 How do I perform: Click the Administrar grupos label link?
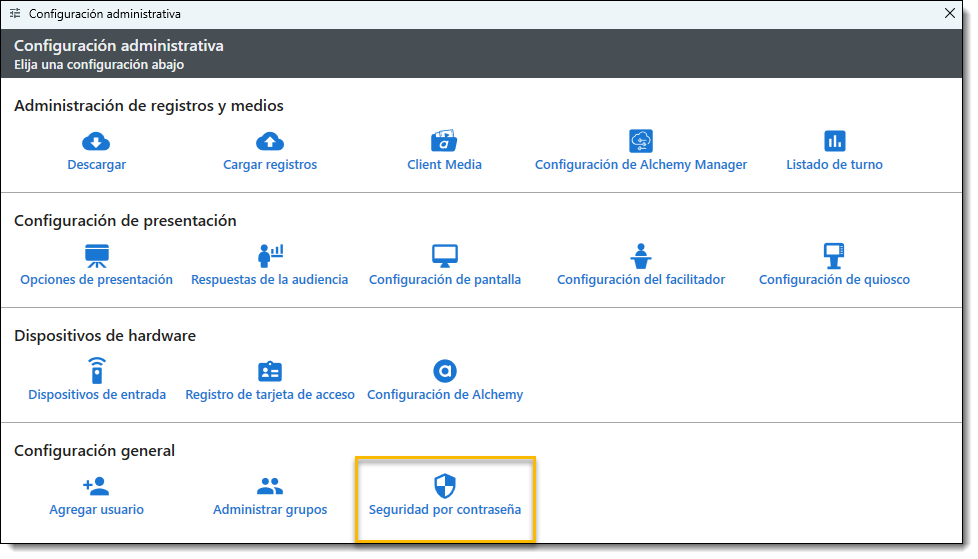click(270, 510)
